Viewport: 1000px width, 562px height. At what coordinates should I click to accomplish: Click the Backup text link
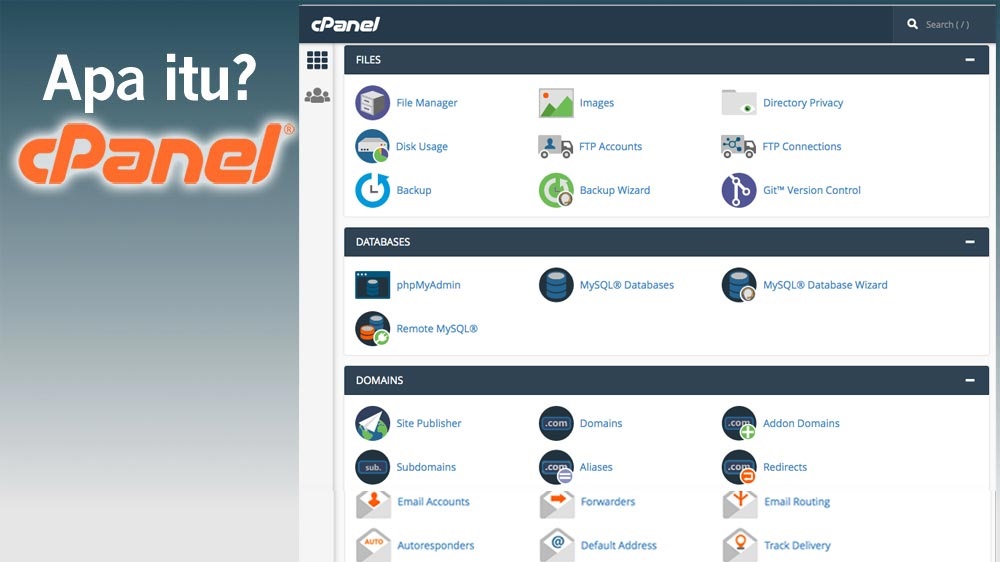[x=414, y=190]
